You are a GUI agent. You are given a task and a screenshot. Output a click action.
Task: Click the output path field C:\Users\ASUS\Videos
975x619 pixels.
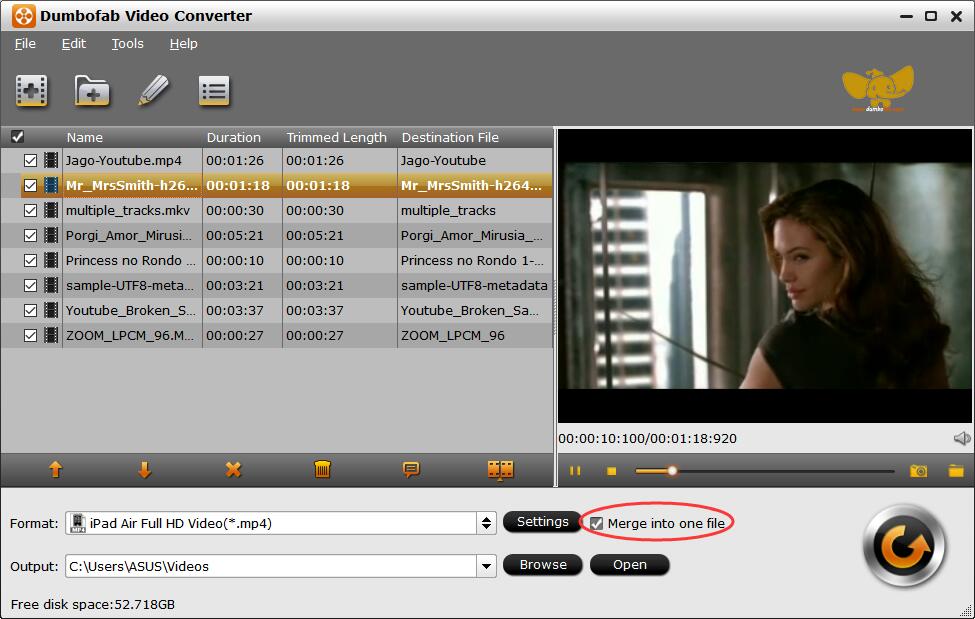tap(270, 566)
